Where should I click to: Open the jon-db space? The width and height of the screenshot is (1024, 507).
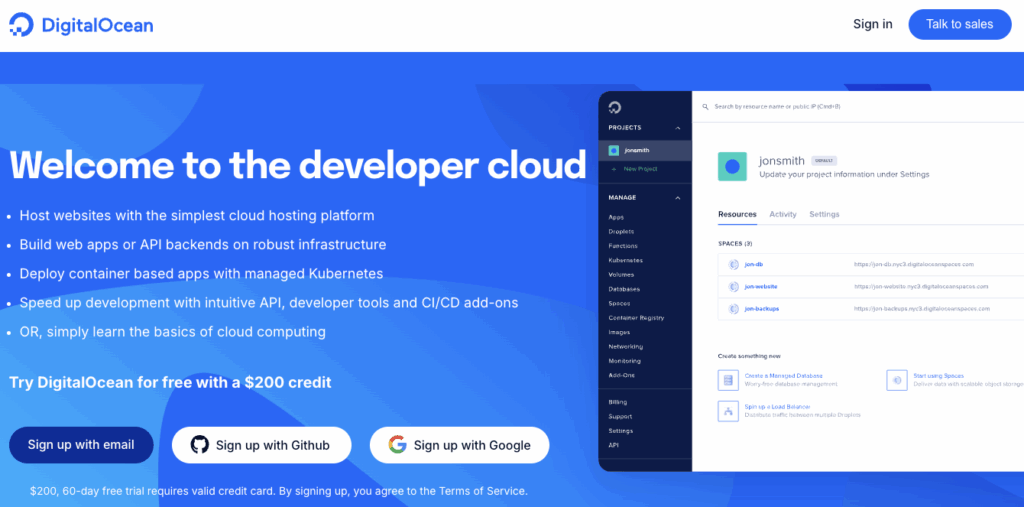click(x=754, y=265)
